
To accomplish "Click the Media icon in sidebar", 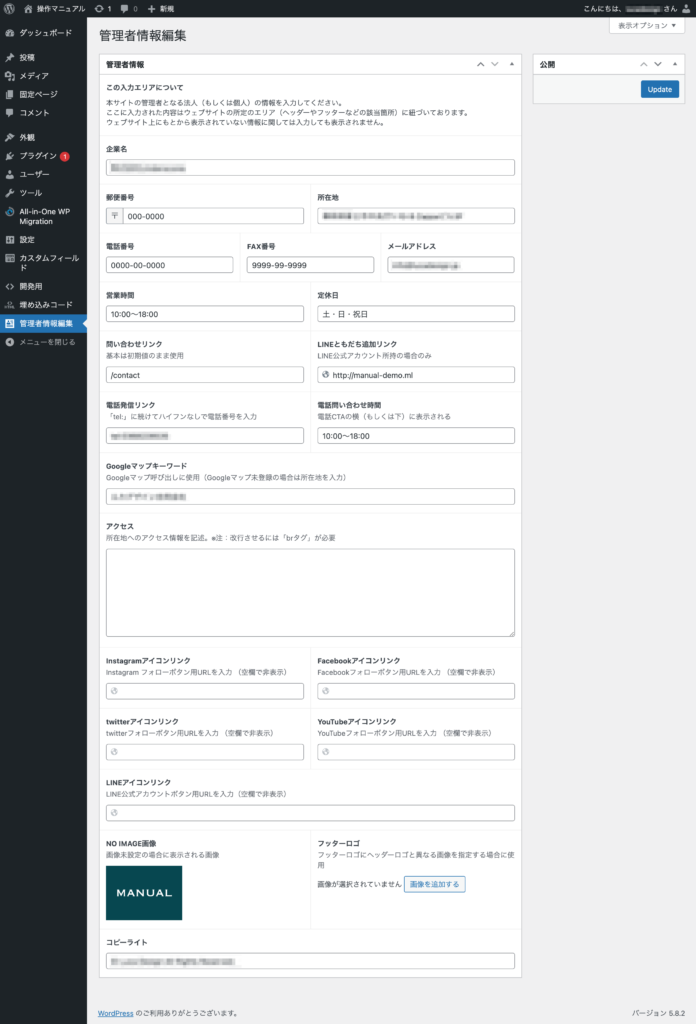I will pos(9,76).
